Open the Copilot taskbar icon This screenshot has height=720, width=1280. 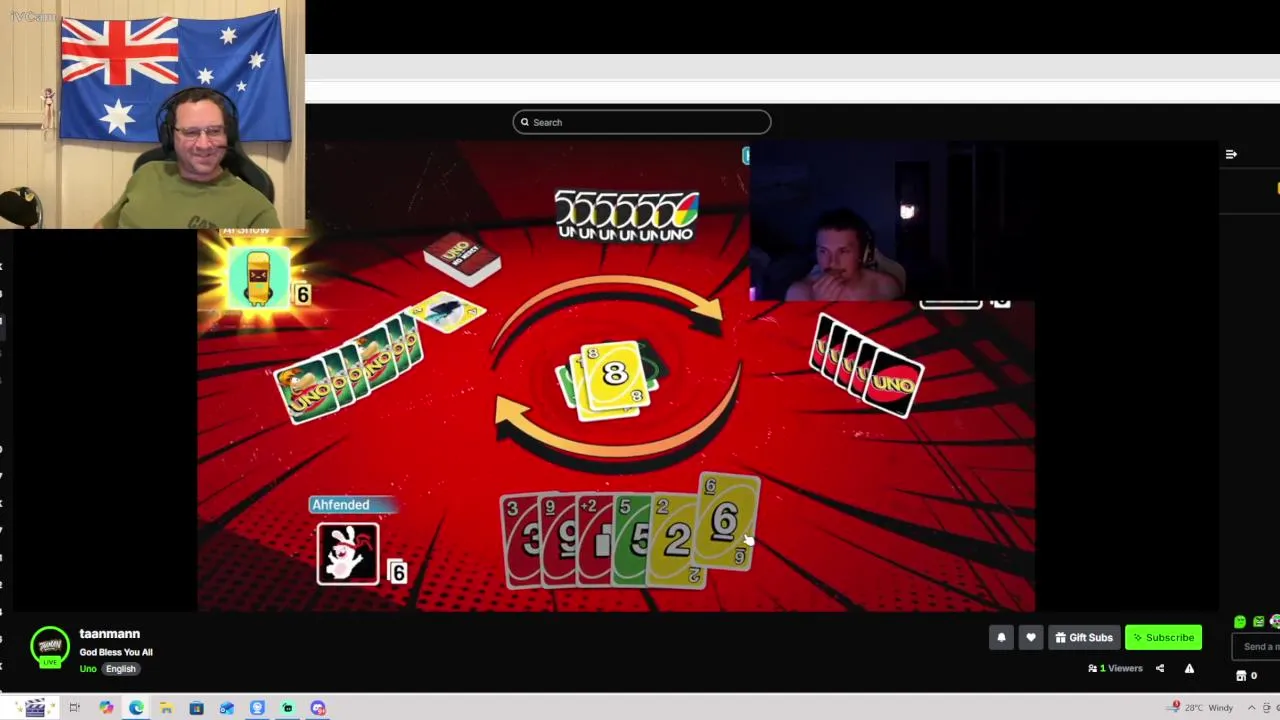pos(106,708)
